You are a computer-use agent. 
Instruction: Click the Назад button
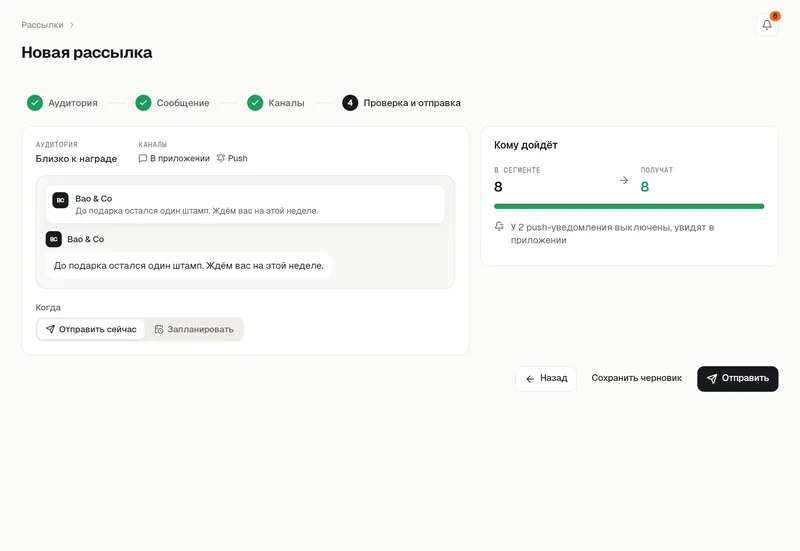click(546, 379)
